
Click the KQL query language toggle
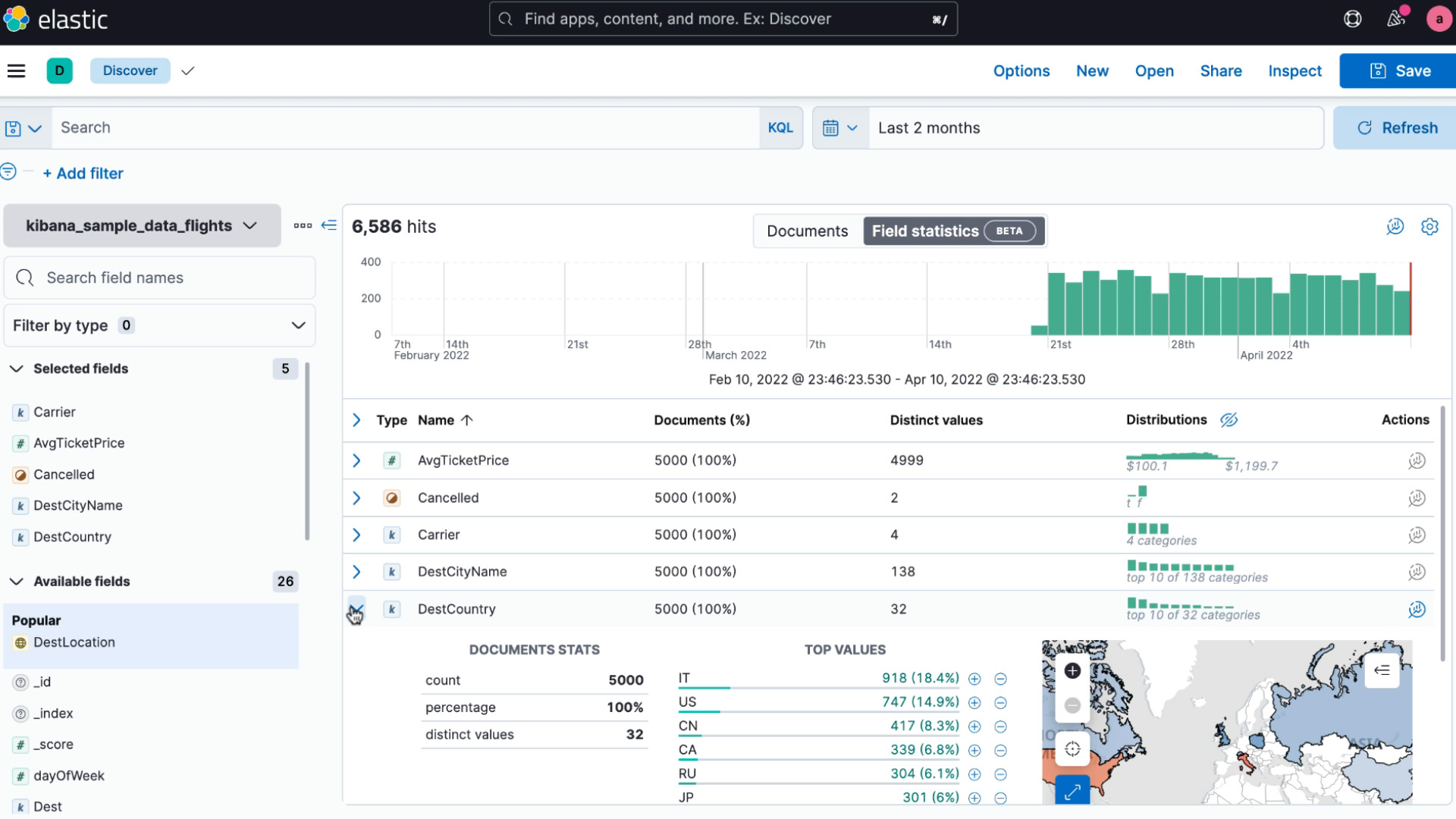tap(782, 128)
